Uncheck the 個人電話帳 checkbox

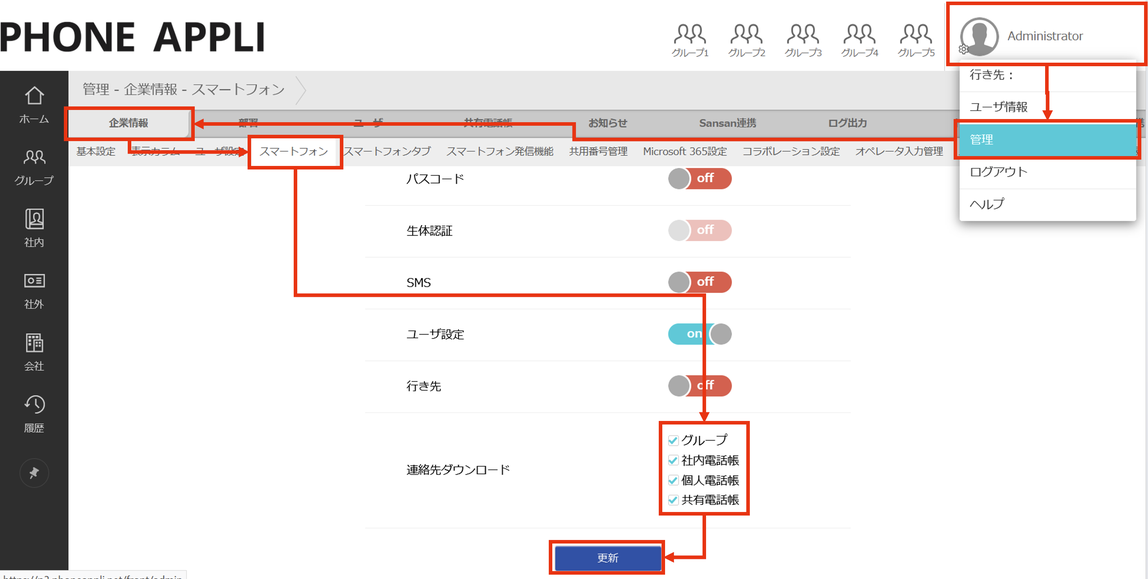[674, 481]
